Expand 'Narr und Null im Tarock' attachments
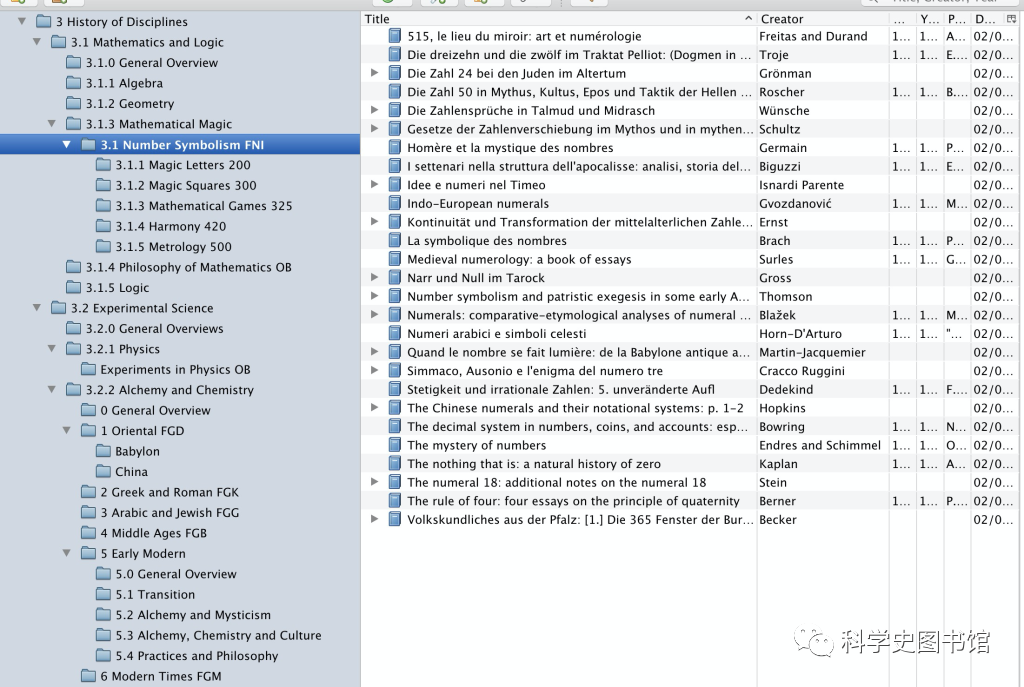This screenshot has height=687, width=1024. click(374, 277)
